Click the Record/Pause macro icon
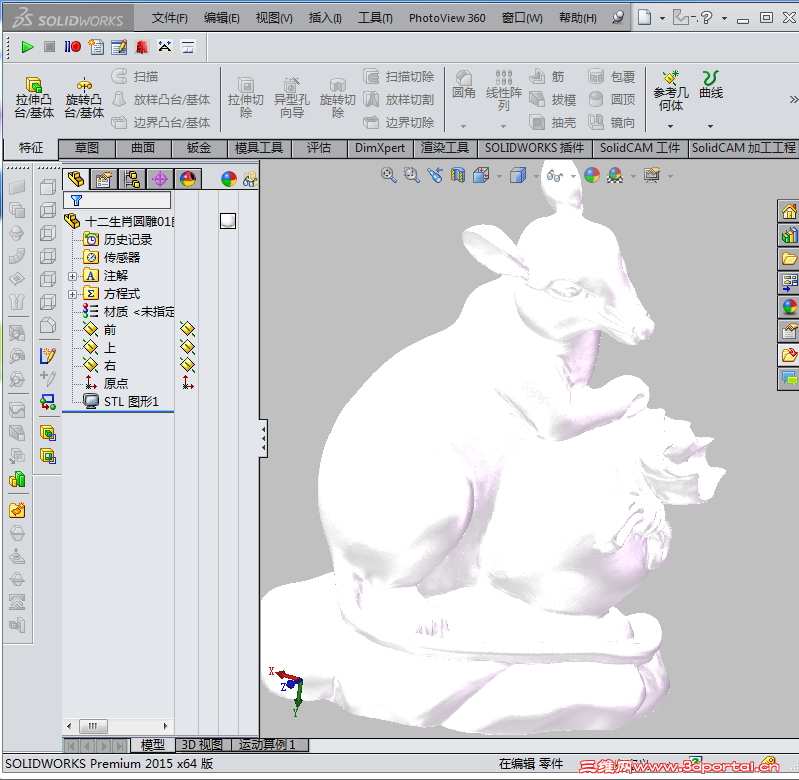Image resolution: width=799 pixels, height=780 pixels. 72,47
